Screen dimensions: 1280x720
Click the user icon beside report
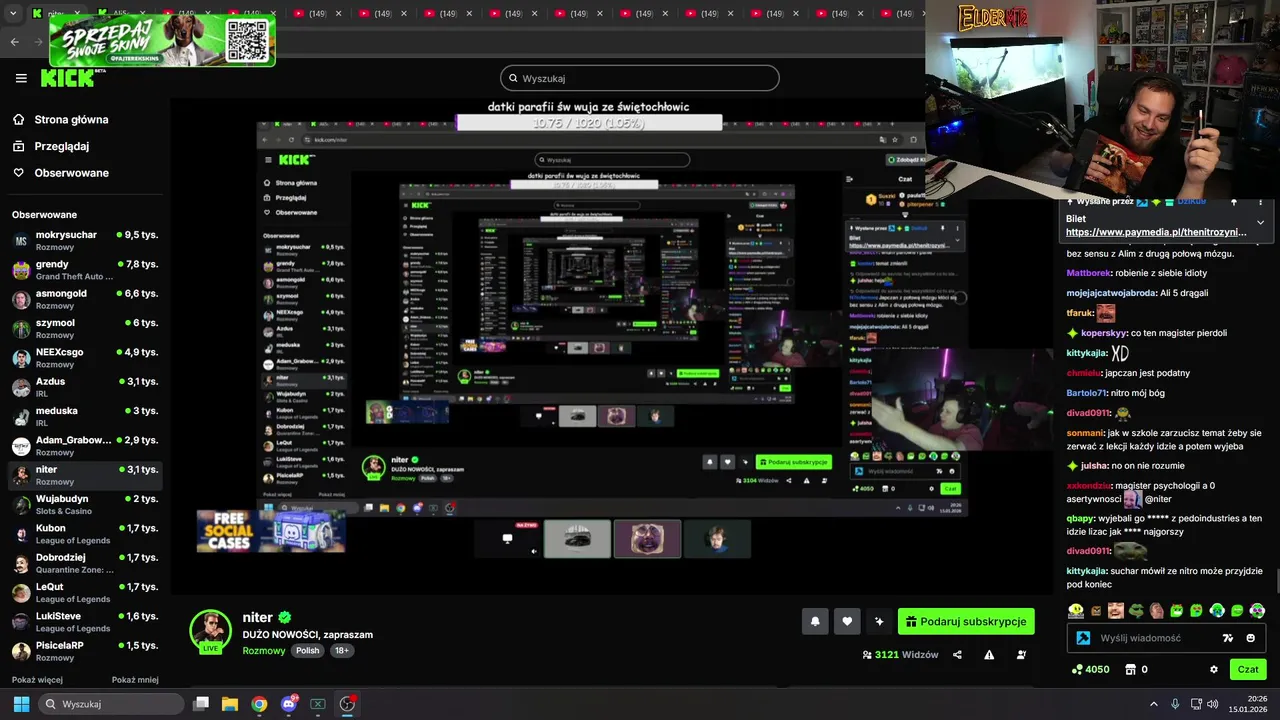click(x=1021, y=655)
